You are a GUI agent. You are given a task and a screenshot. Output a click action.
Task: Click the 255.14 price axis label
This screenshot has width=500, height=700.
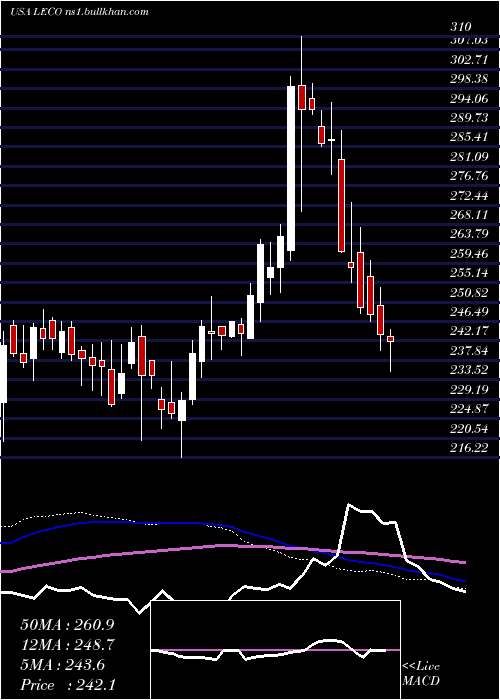pos(469,272)
